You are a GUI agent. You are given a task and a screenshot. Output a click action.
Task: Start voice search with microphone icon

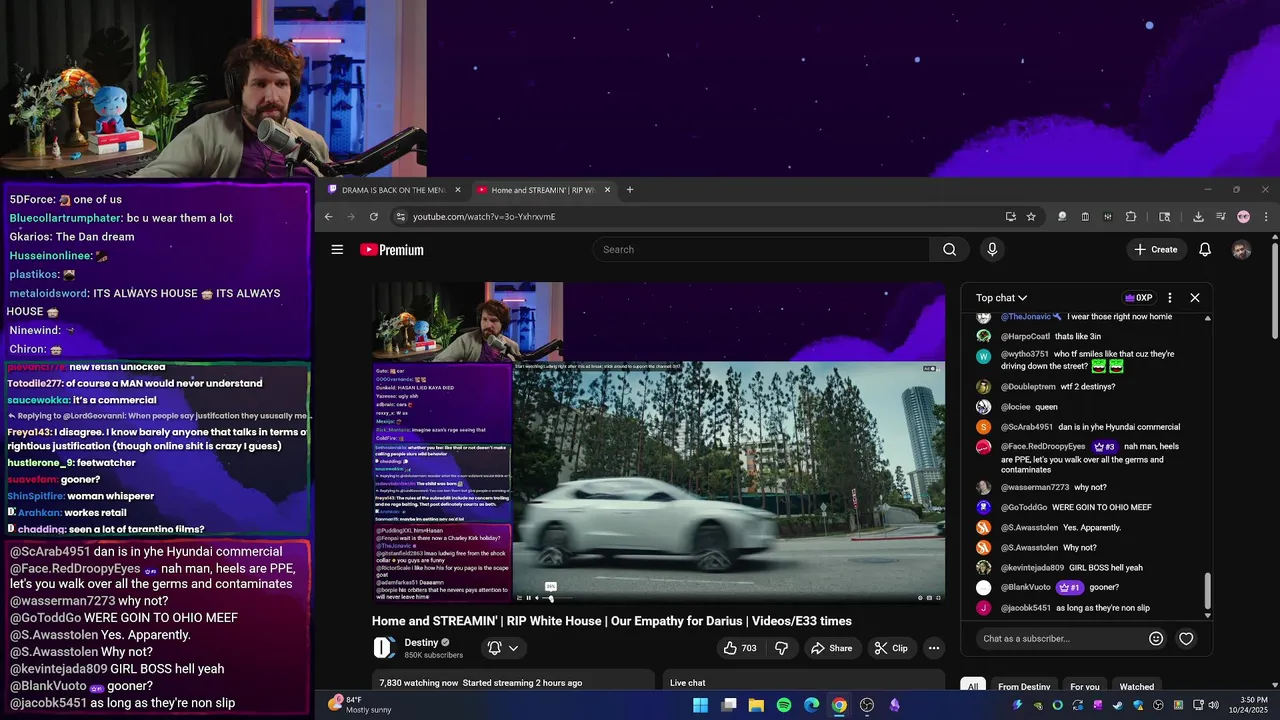pyautogui.click(x=992, y=250)
